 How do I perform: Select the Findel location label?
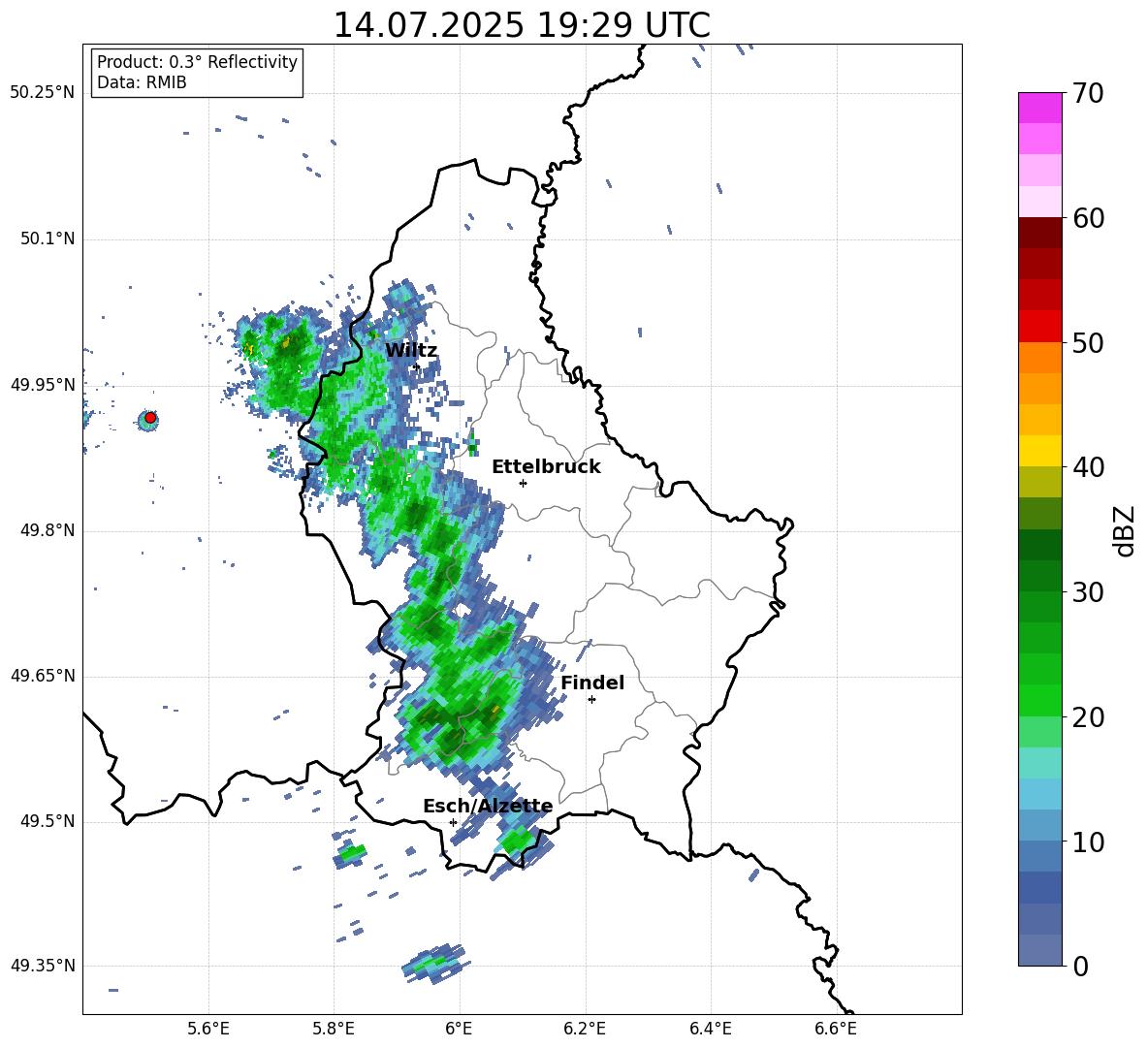[x=592, y=683]
